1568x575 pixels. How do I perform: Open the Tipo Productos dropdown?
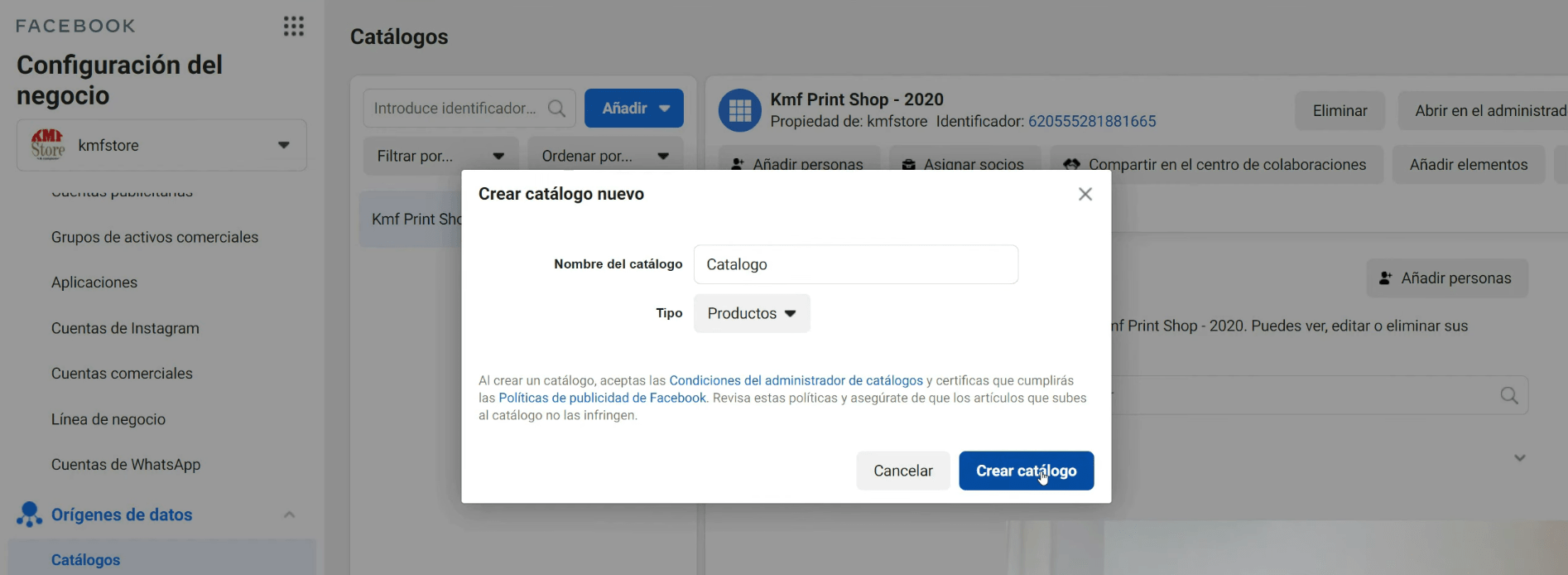click(752, 313)
